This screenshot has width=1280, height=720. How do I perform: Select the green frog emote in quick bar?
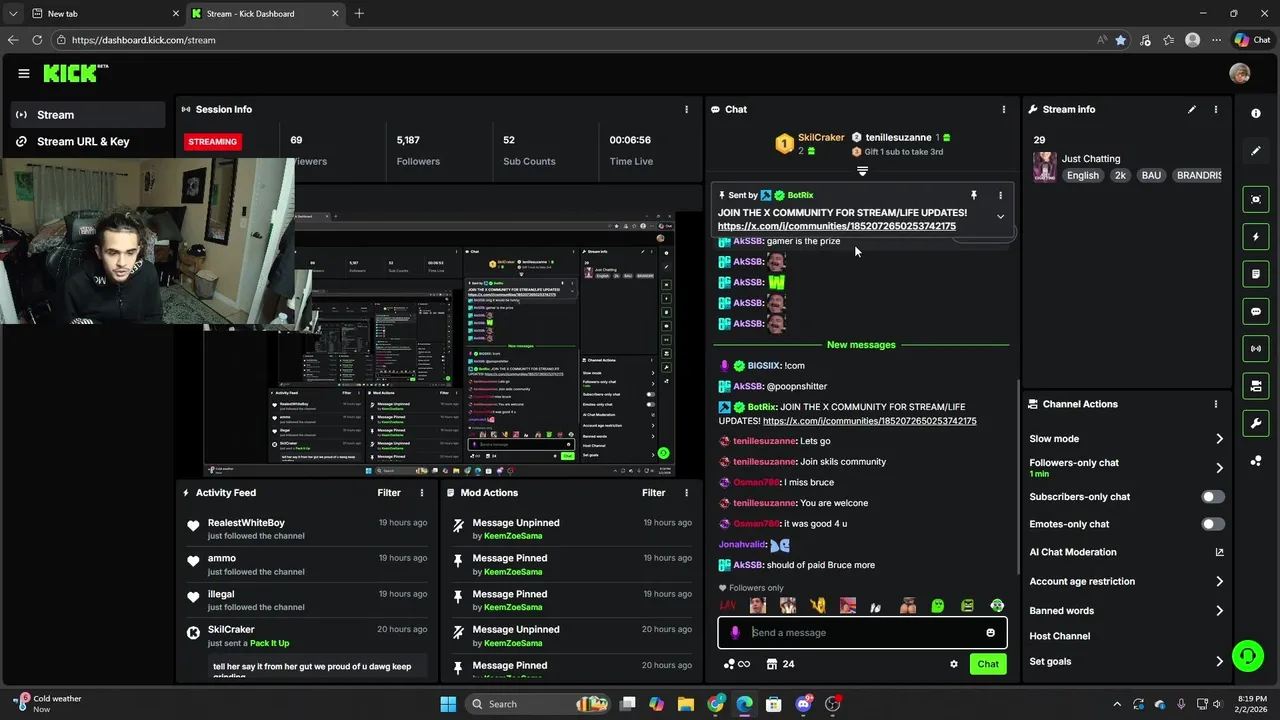(x=938, y=605)
